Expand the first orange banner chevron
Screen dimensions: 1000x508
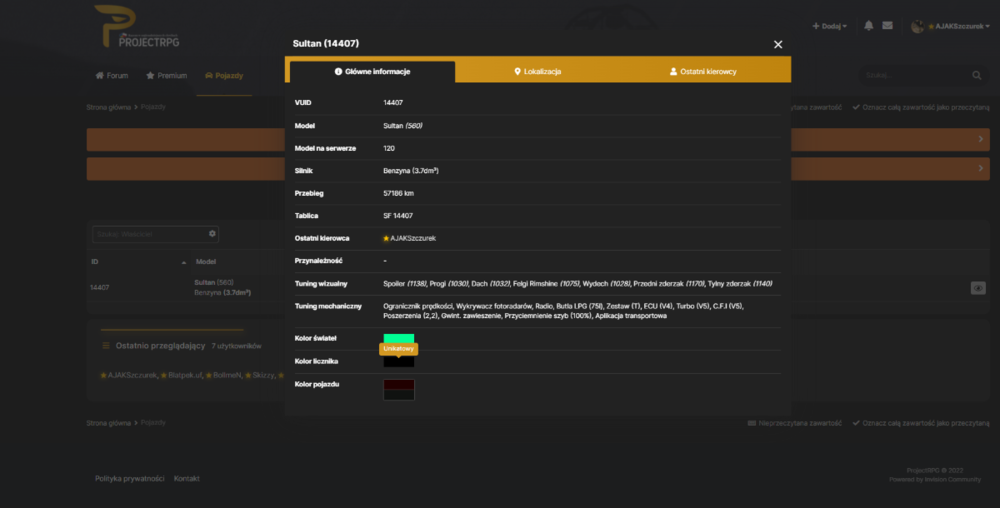click(980, 139)
